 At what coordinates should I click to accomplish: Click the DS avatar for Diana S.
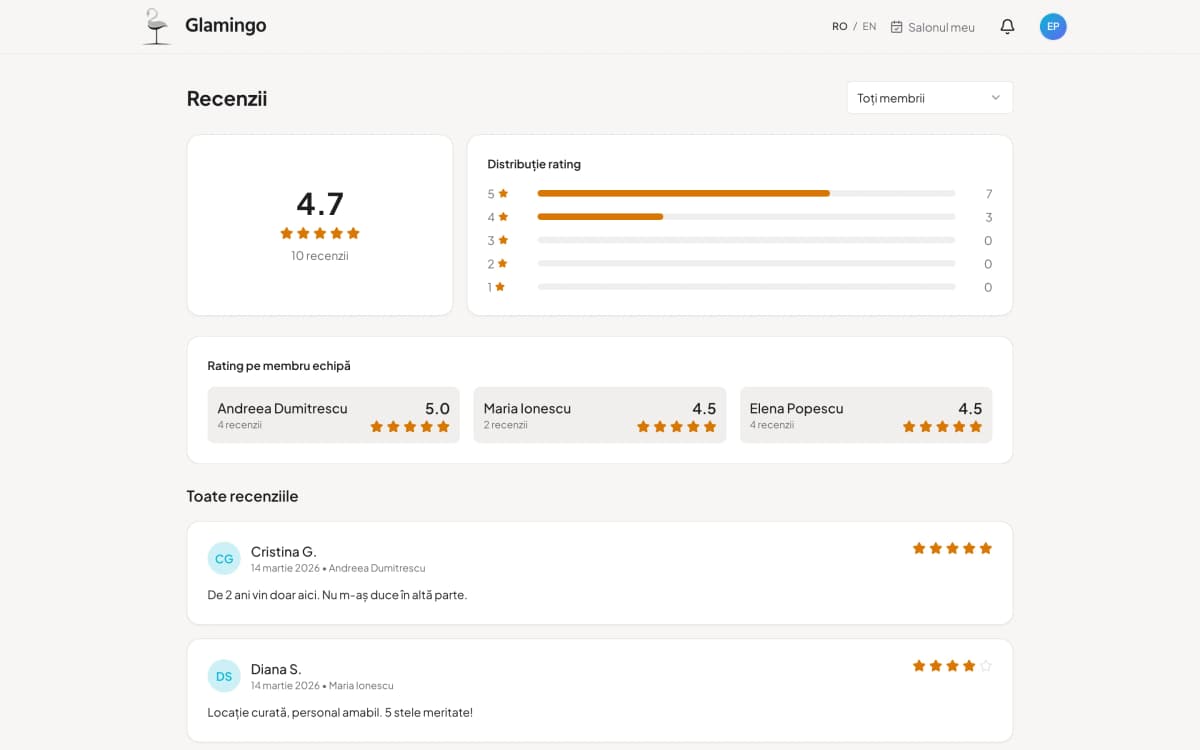pos(224,676)
